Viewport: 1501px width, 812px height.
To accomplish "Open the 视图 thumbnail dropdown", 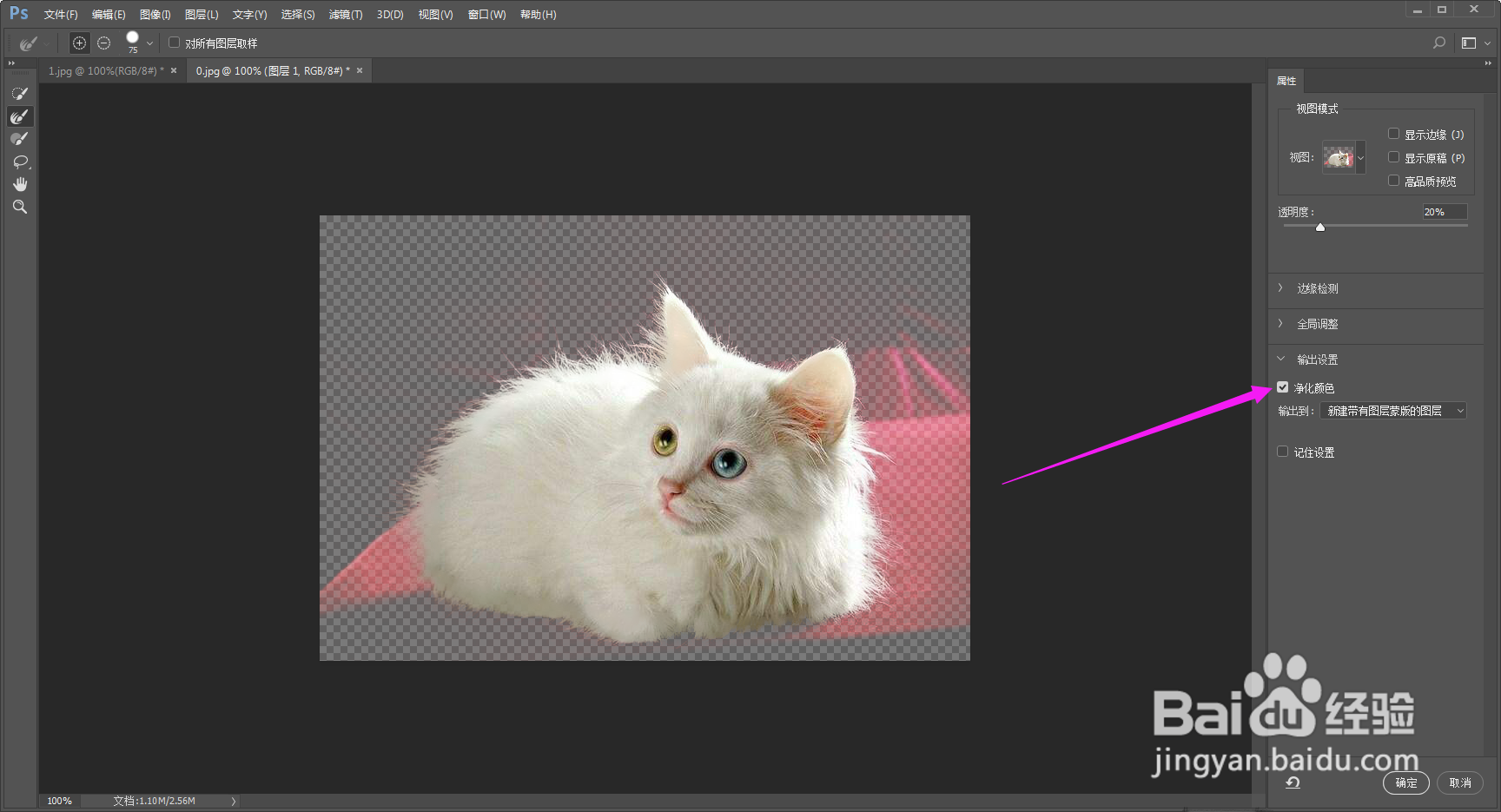I will pyautogui.click(x=1344, y=157).
